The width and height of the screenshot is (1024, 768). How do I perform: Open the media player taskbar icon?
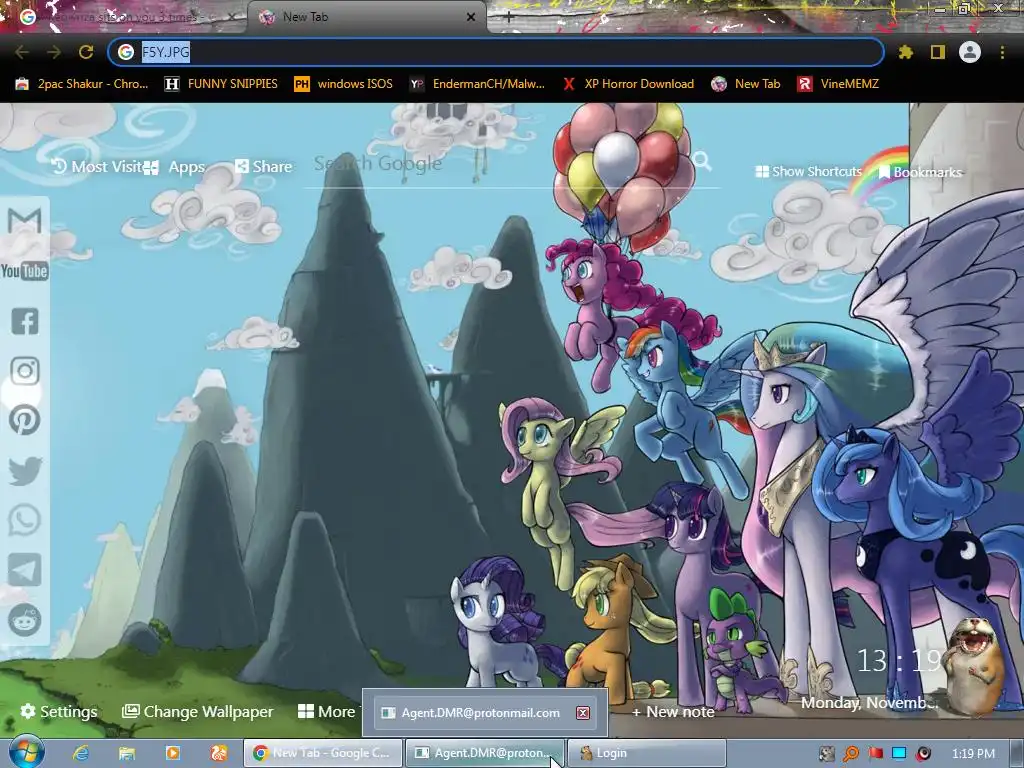[x=172, y=753]
